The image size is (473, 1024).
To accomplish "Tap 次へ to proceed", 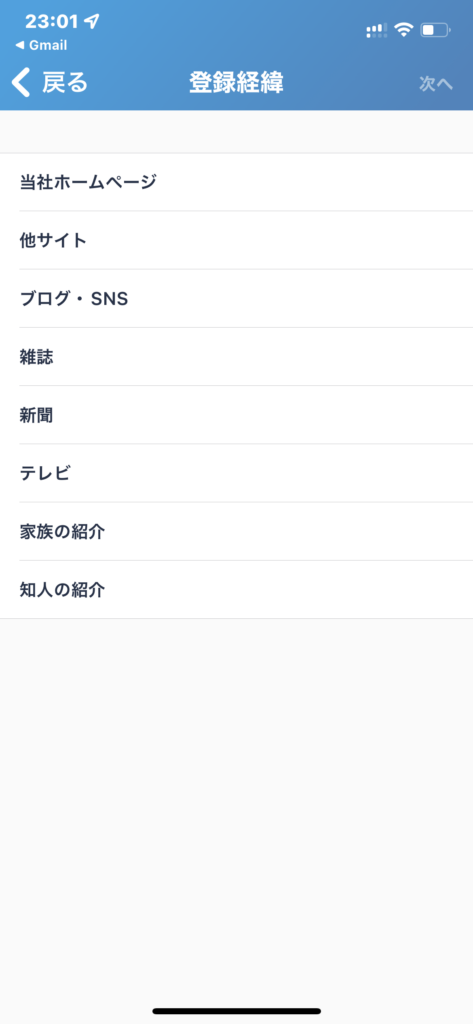I will (436, 84).
